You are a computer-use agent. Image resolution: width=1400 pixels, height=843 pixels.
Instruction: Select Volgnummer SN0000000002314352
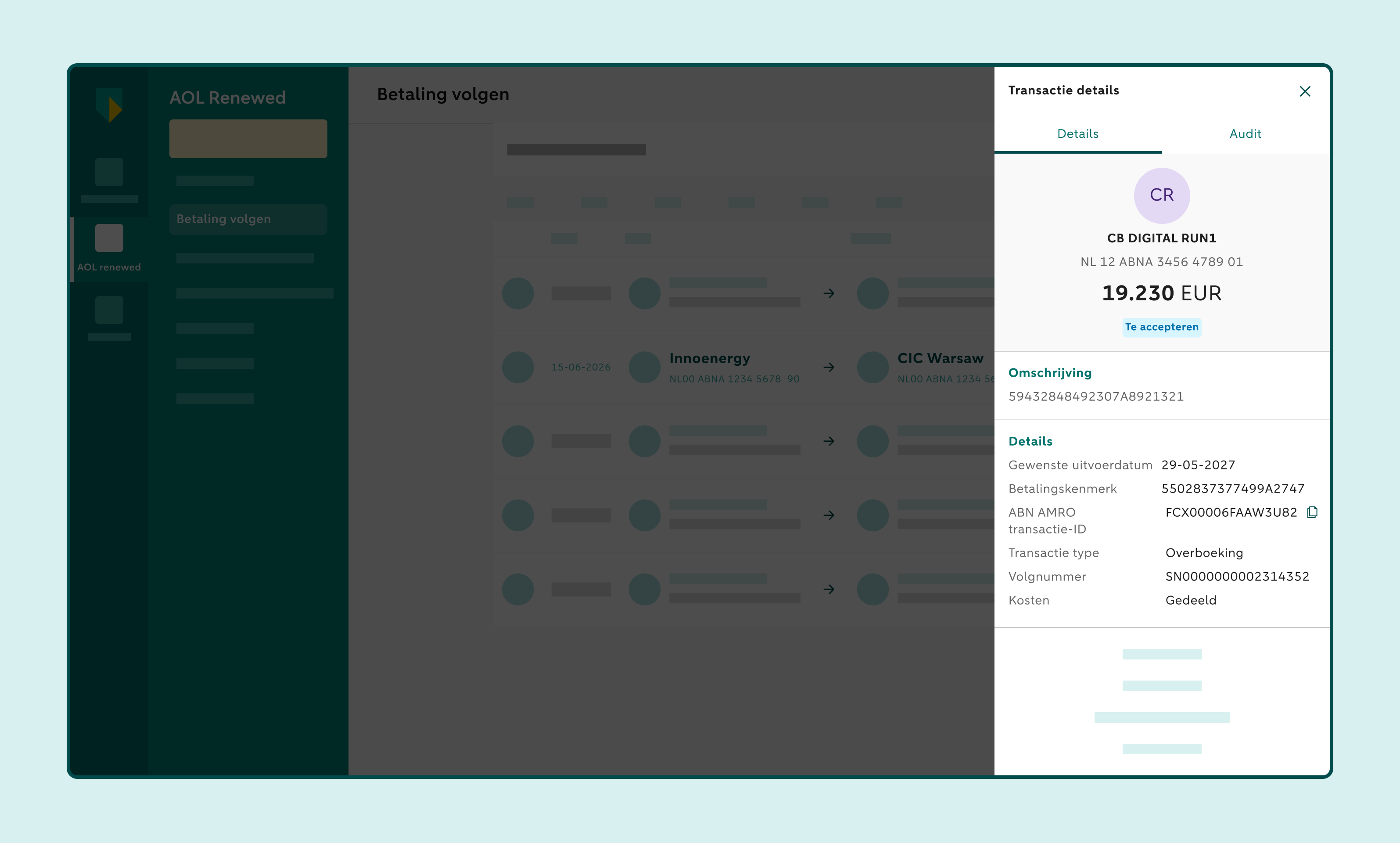coord(1237,576)
